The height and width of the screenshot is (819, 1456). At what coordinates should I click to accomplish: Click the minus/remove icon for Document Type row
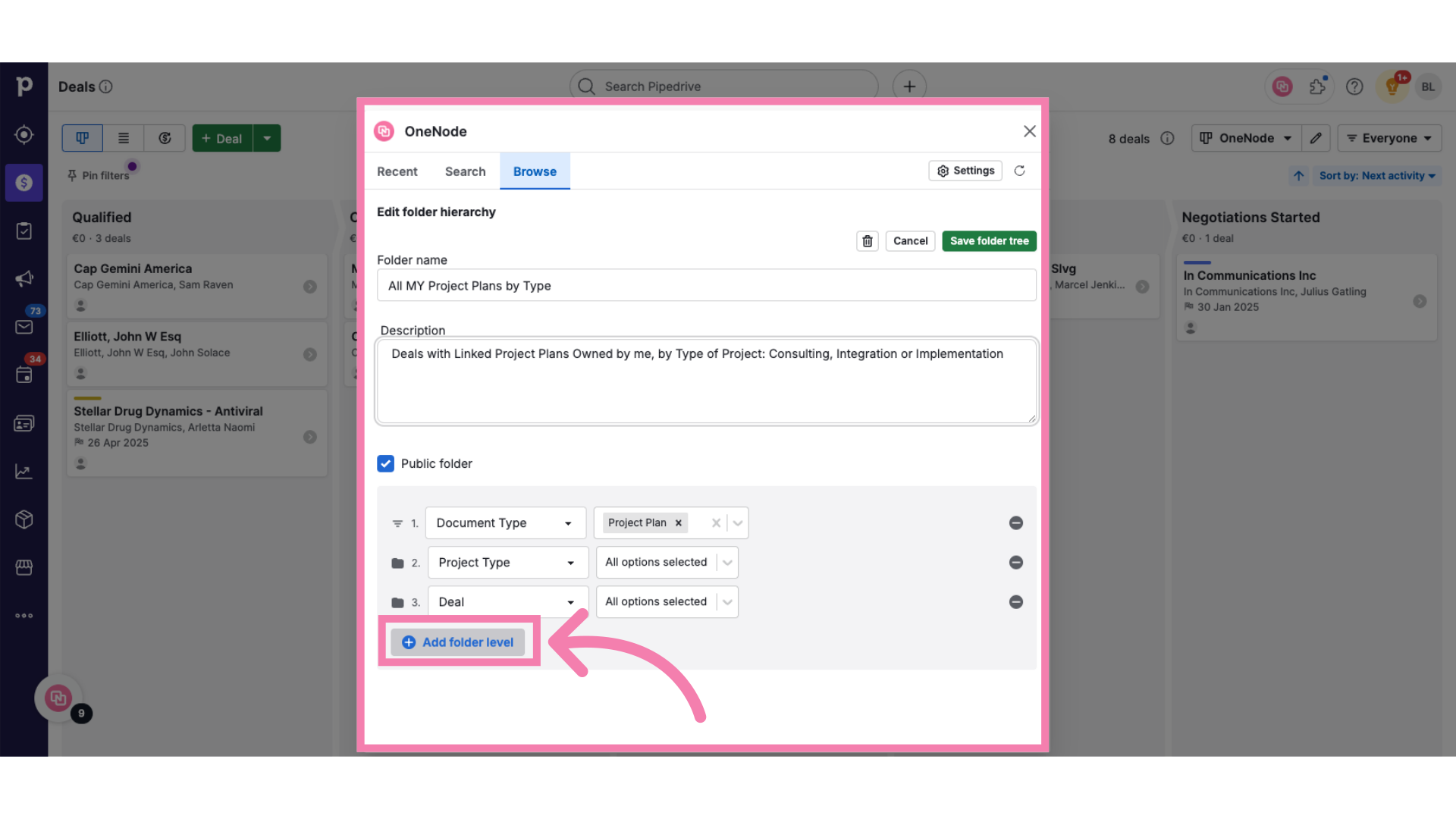[x=1016, y=522]
